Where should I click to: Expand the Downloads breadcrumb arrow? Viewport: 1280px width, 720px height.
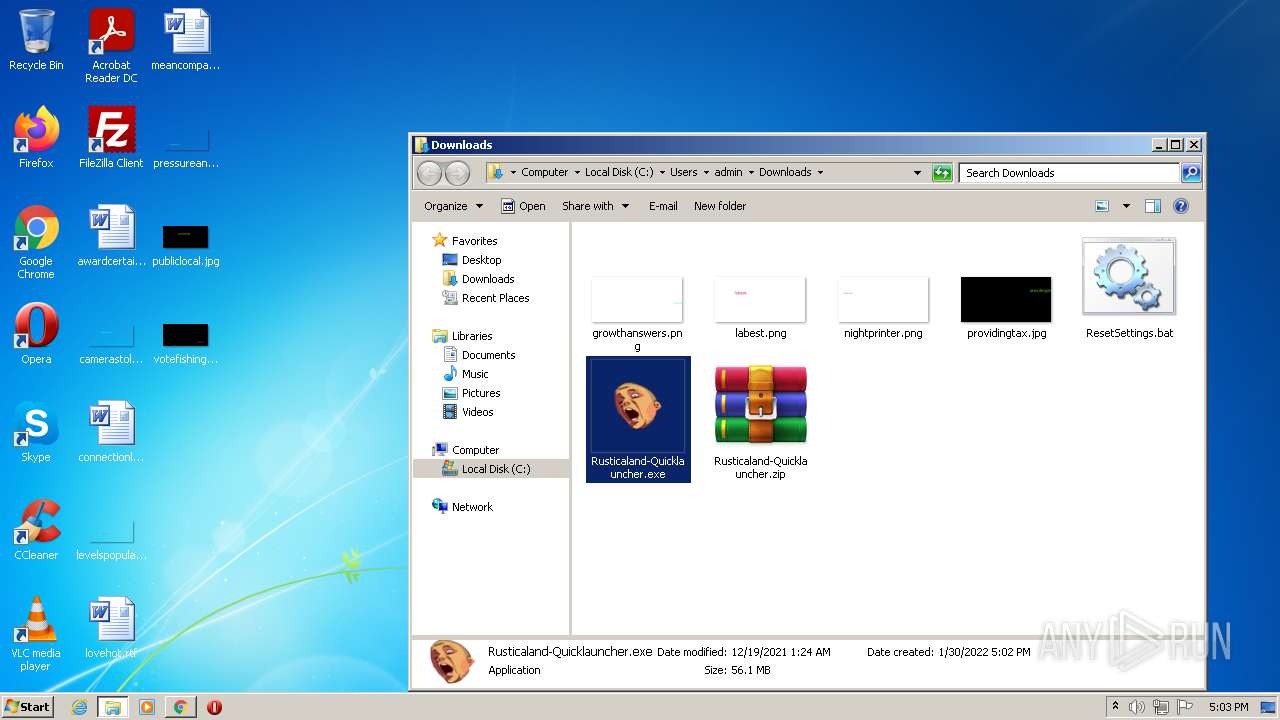coord(820,173)
